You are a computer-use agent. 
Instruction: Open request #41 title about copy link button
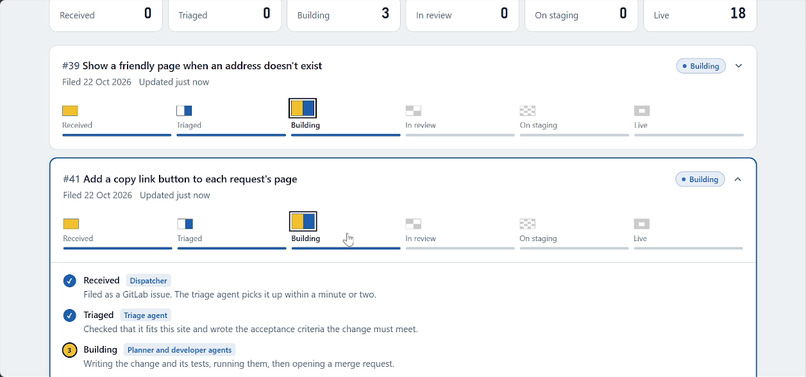click(180, 179)
